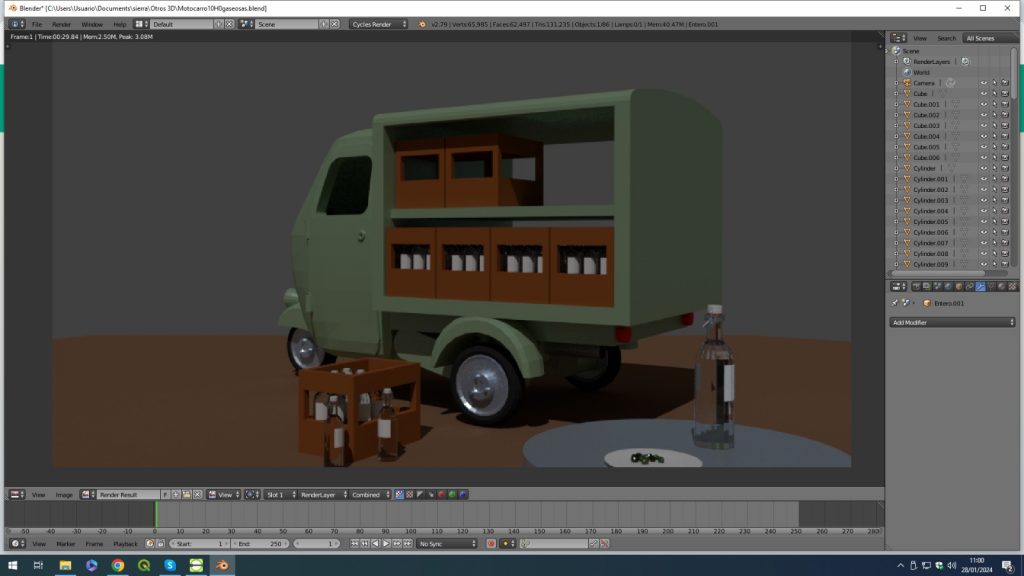The image size is (1024, 576).
Task: Toggle viewport visibility of Cube.003
Action: (x=983, y=126)
